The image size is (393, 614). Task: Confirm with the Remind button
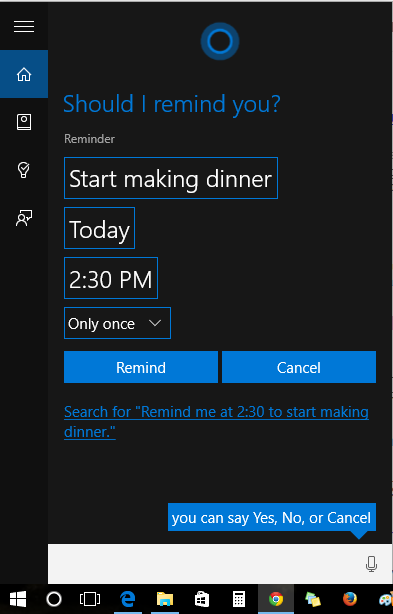click(x=141, y=367)
